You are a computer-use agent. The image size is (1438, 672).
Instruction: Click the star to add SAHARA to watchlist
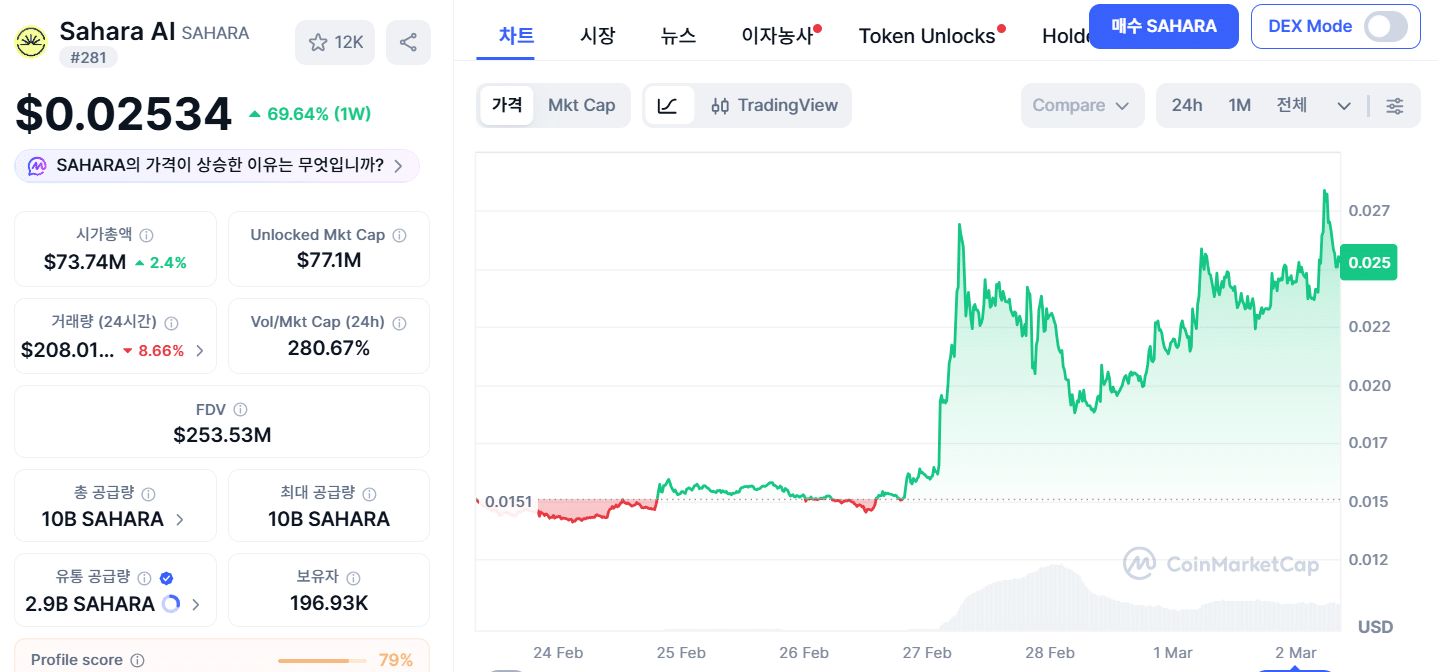coord(318,42)
